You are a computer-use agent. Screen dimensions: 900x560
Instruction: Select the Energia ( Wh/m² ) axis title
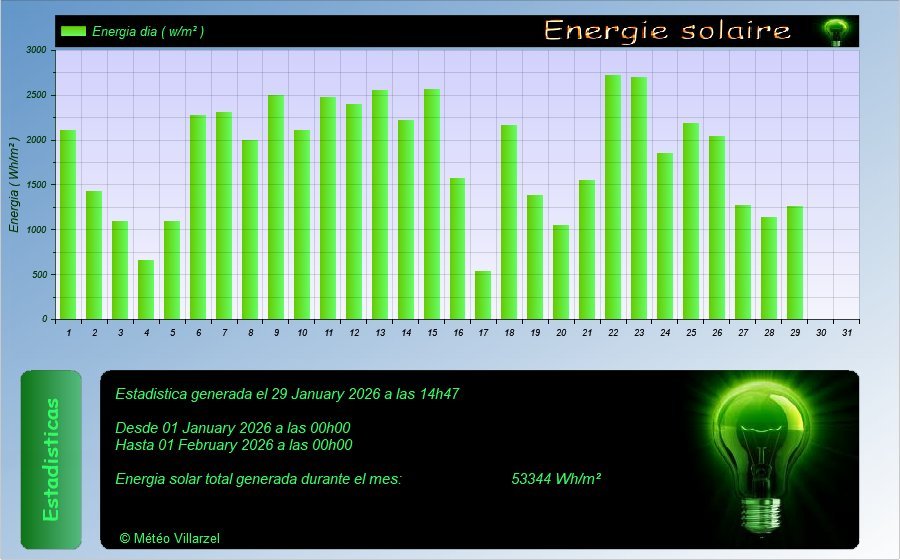15,185
